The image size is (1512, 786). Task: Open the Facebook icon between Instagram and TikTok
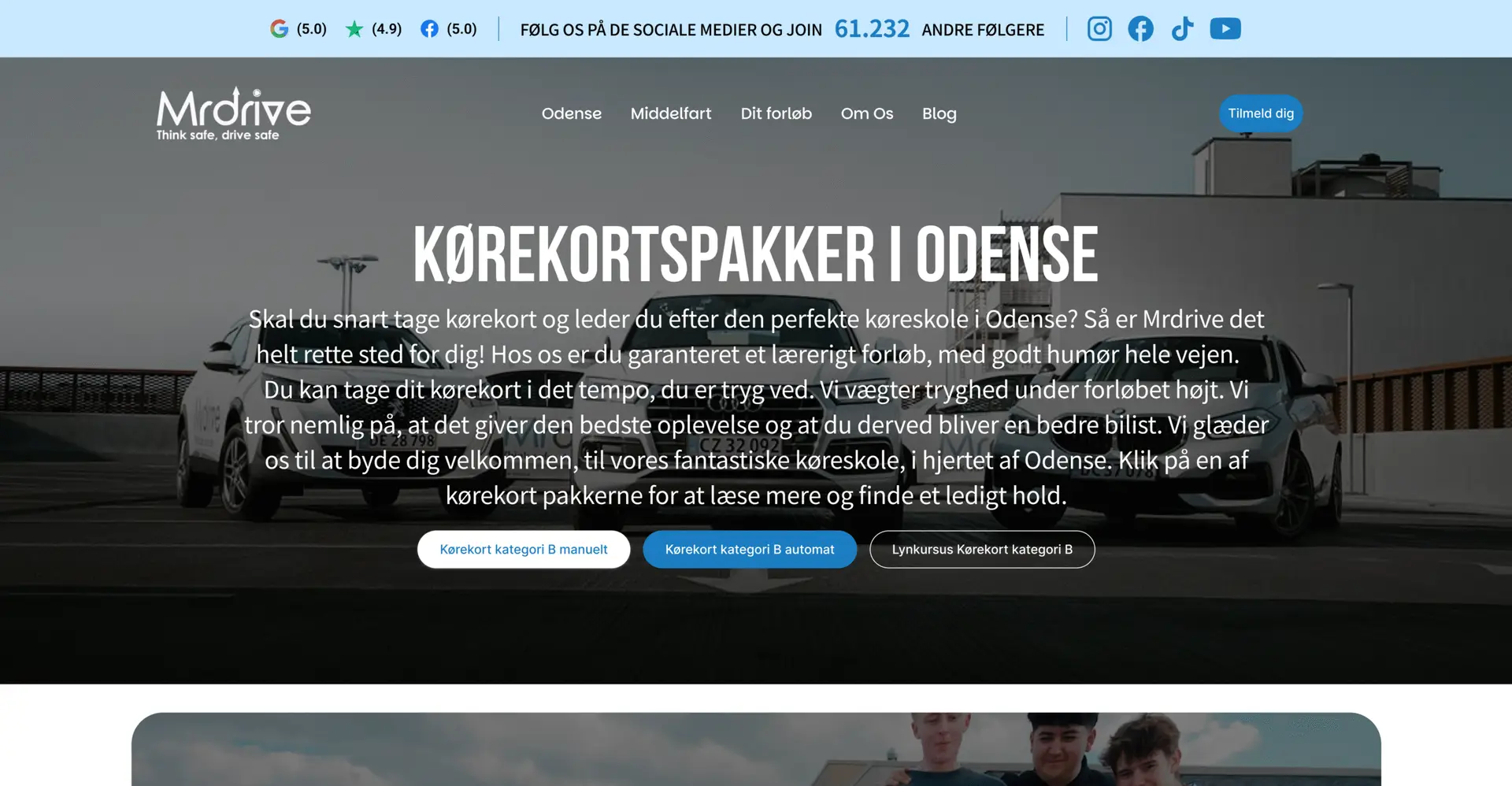tap(1140, 29)
